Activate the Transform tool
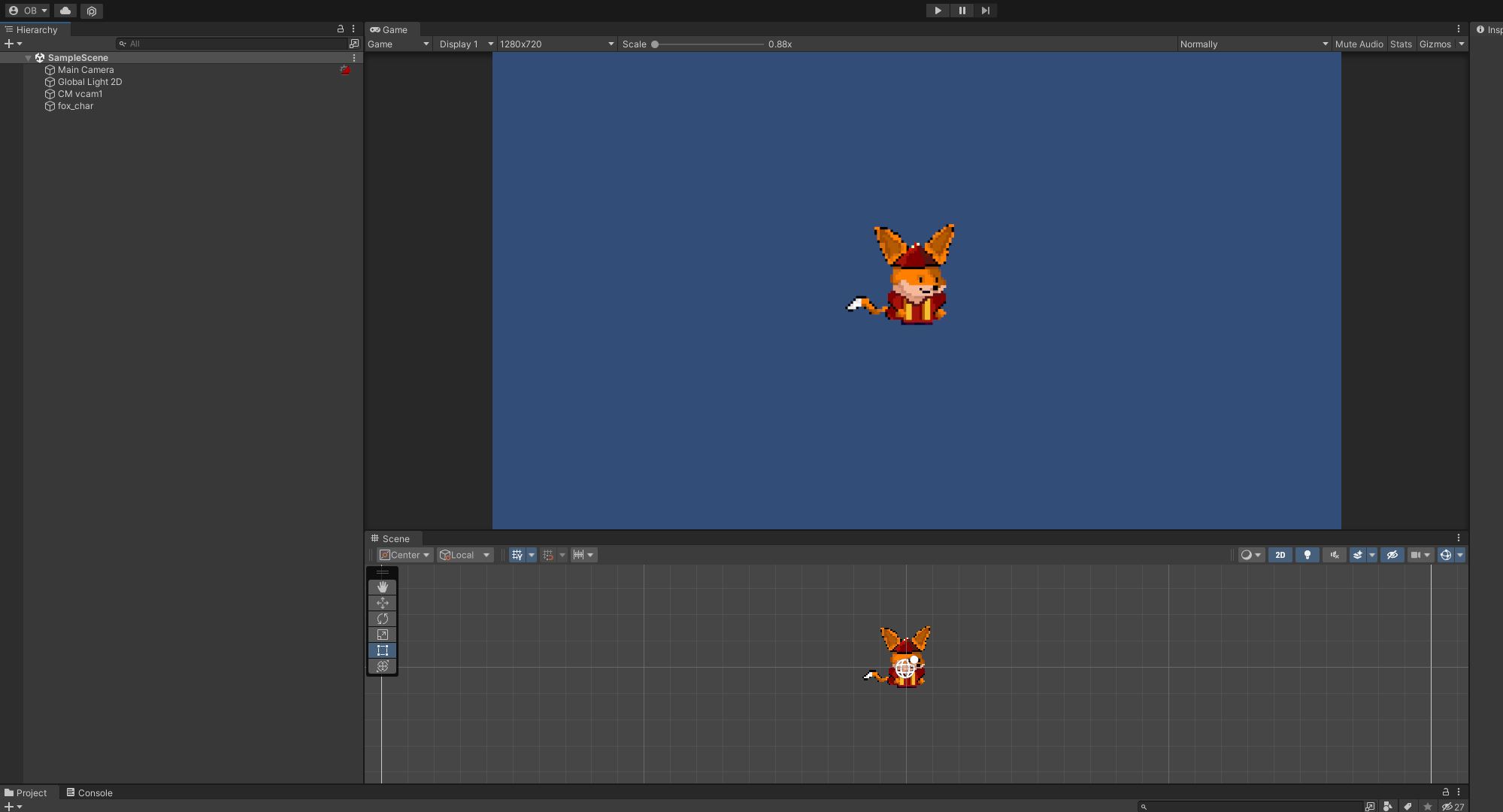1503x812 pixels. [x=383, y=666]
